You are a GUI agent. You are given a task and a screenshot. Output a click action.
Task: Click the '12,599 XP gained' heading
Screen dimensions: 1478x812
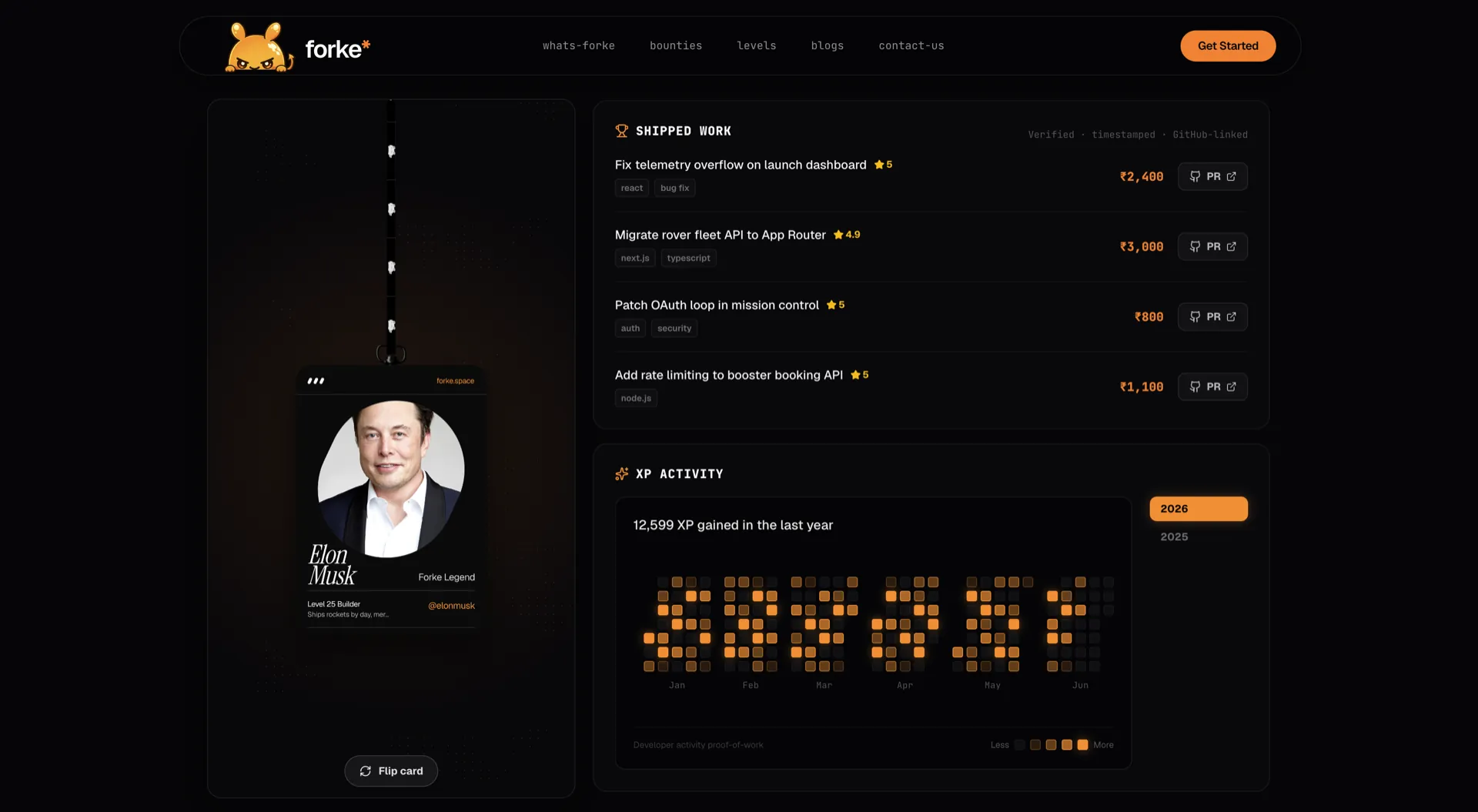733,525
